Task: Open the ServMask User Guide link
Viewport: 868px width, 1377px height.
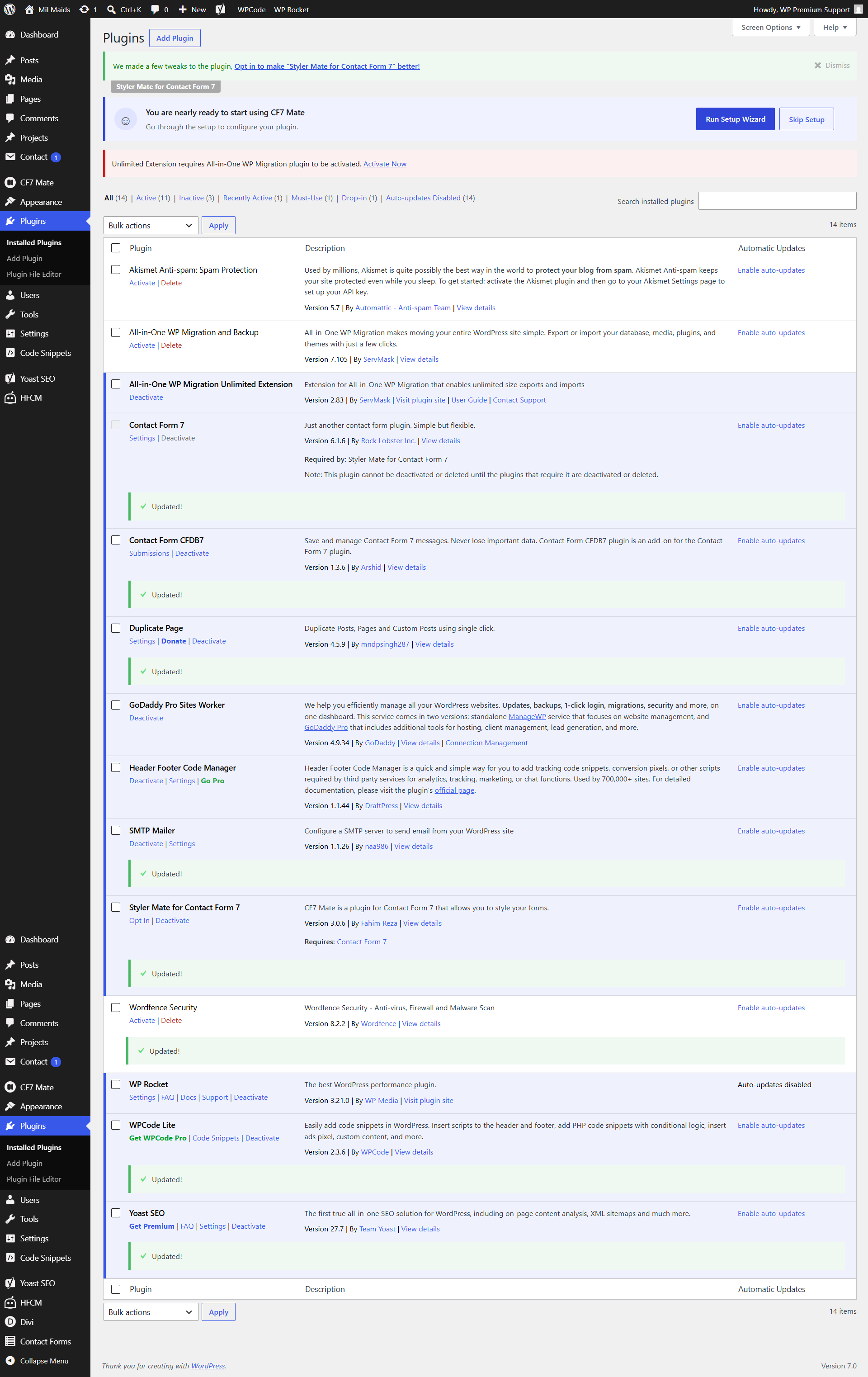Action: pos(469,400)
